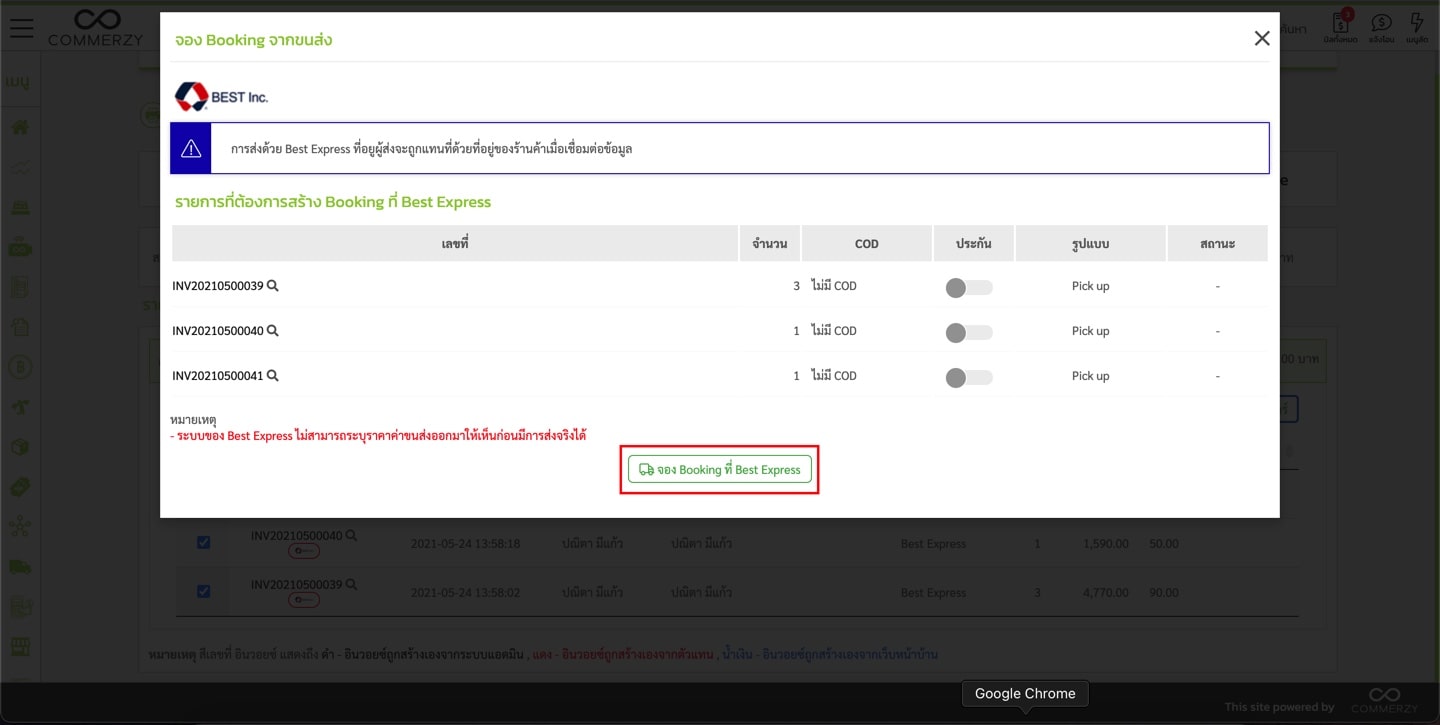The image size is (1440, 725).
Task: Click invoice number INV20210500039 in dialog
Action: click(x=218, y=286)
